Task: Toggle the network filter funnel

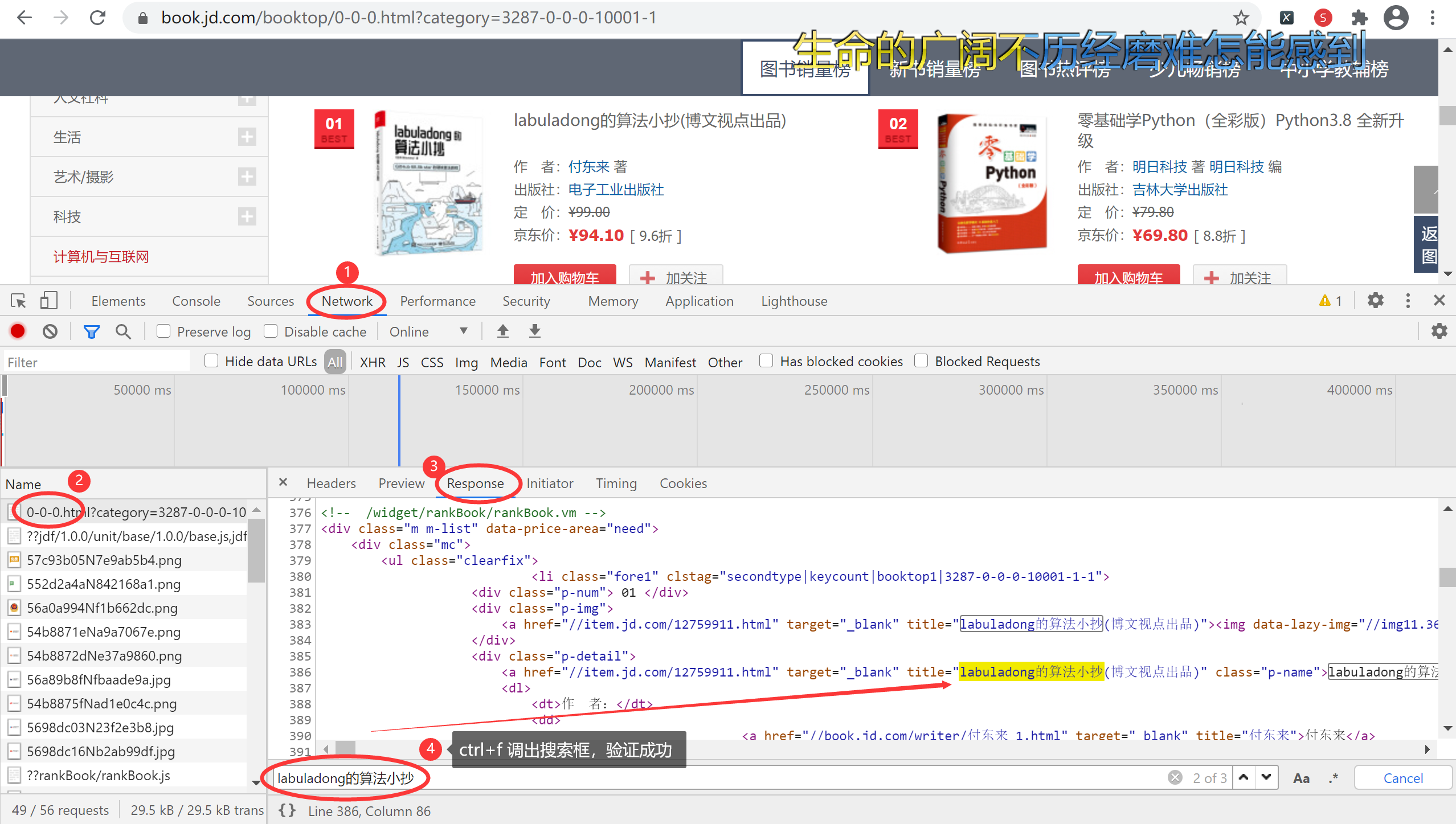Action: pos(91,331)
